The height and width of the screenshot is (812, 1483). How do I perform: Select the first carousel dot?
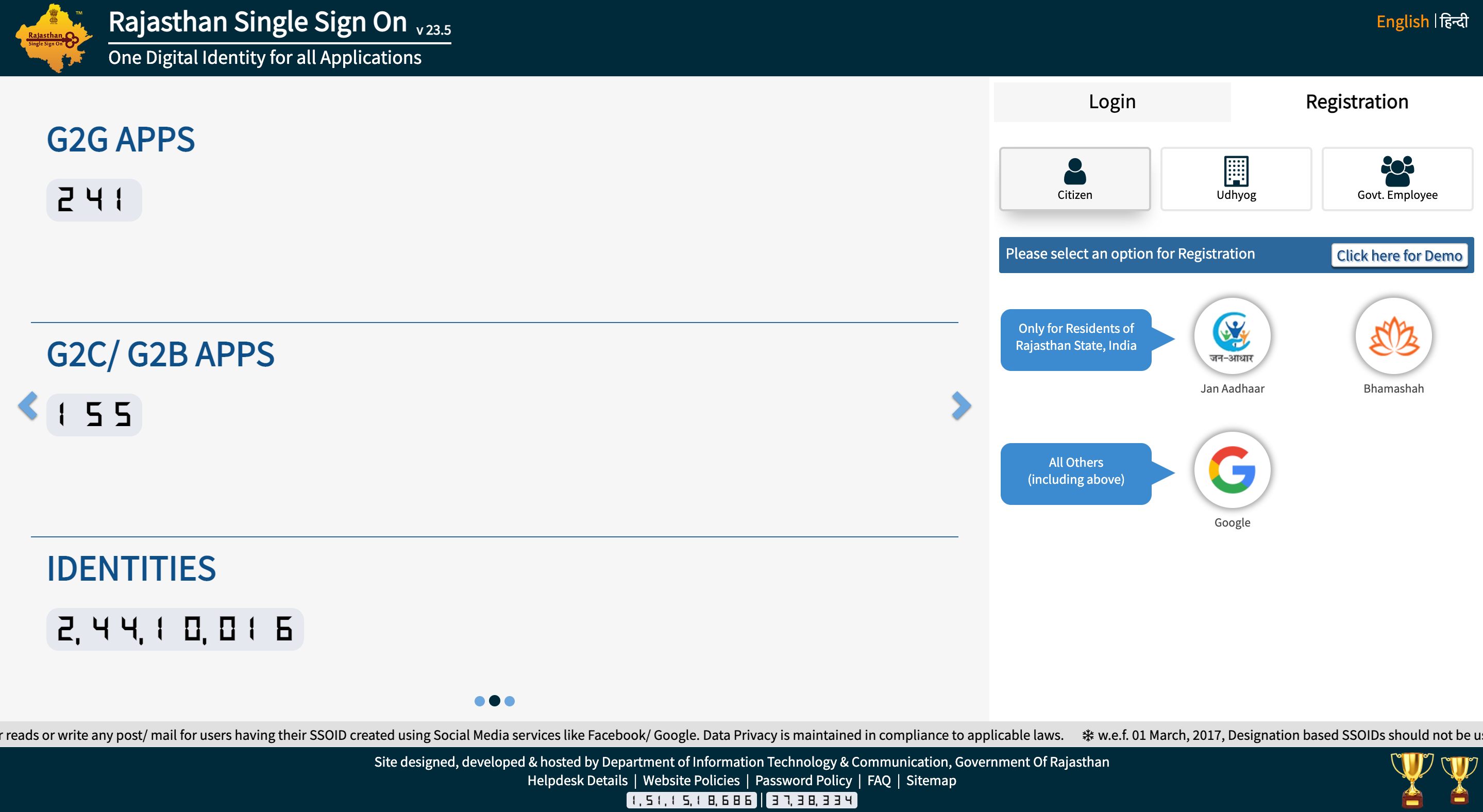tap(480, 701)
